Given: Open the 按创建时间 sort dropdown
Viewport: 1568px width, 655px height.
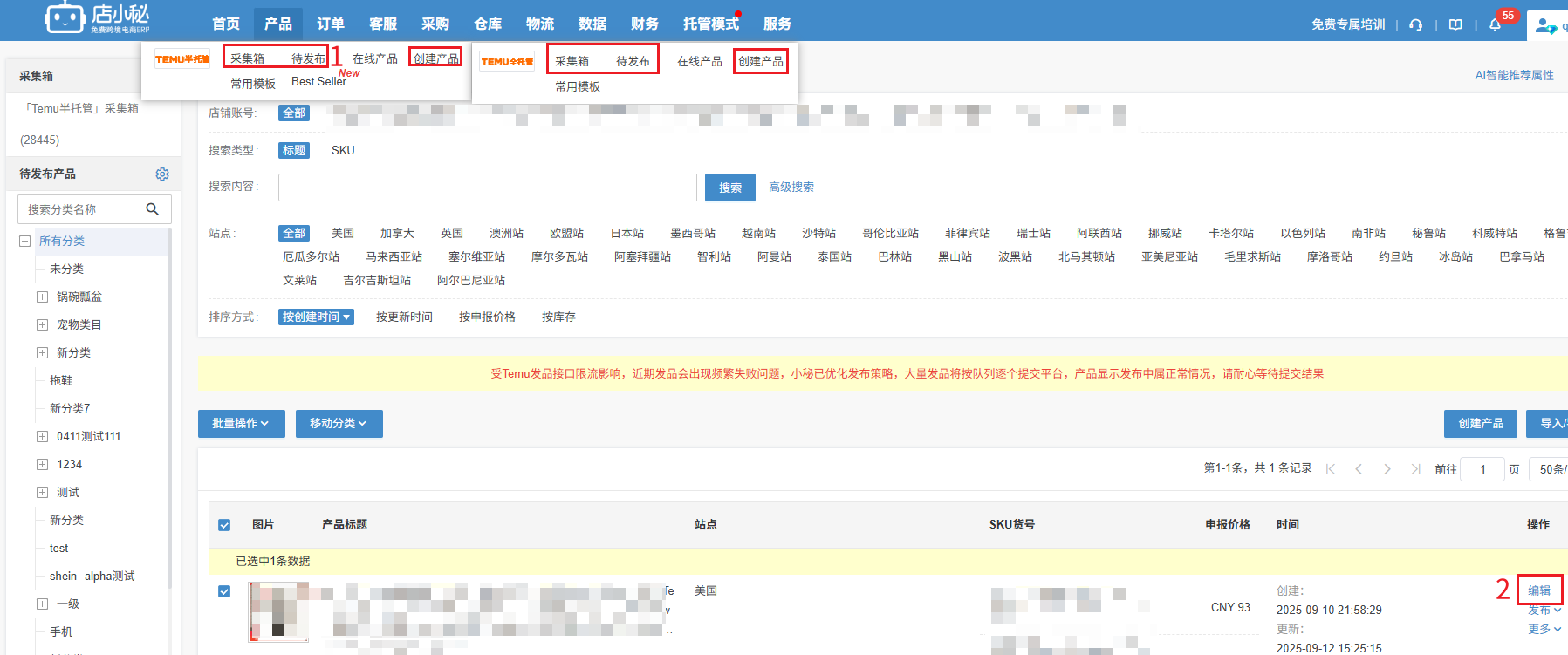Looking at the screenshot, I should click(x=317, y=317).
